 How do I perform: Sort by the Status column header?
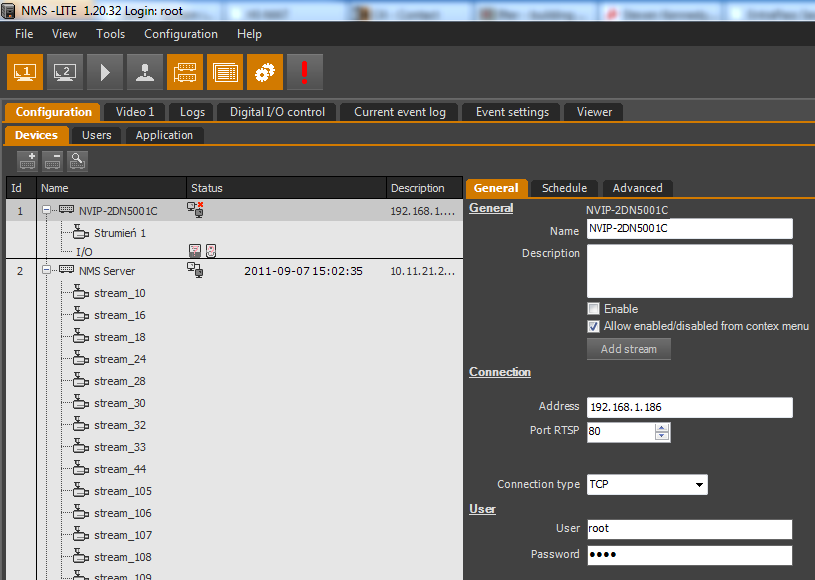(x=286, y=188)
